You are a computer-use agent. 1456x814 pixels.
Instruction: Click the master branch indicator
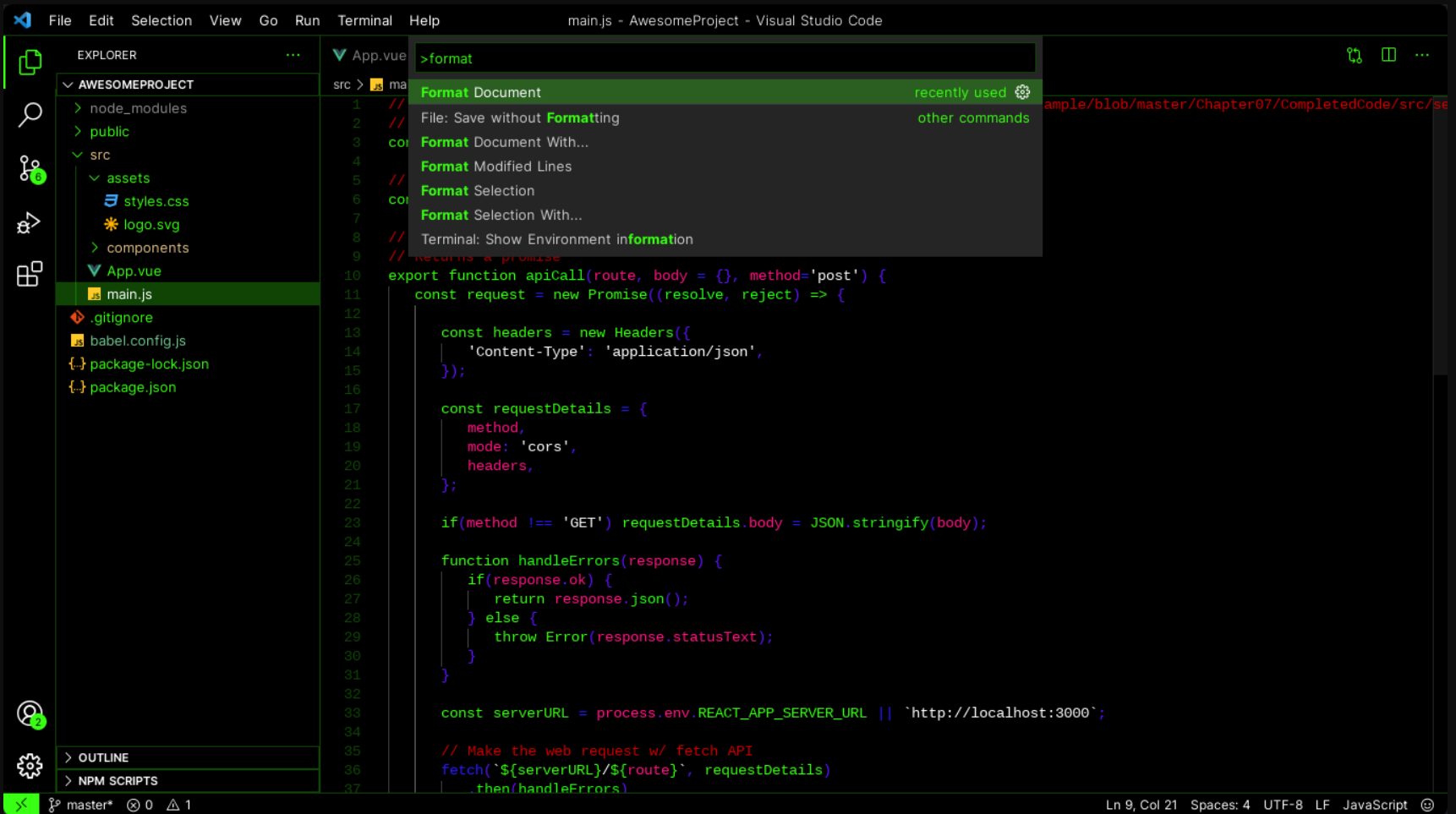tap(80, 805)
